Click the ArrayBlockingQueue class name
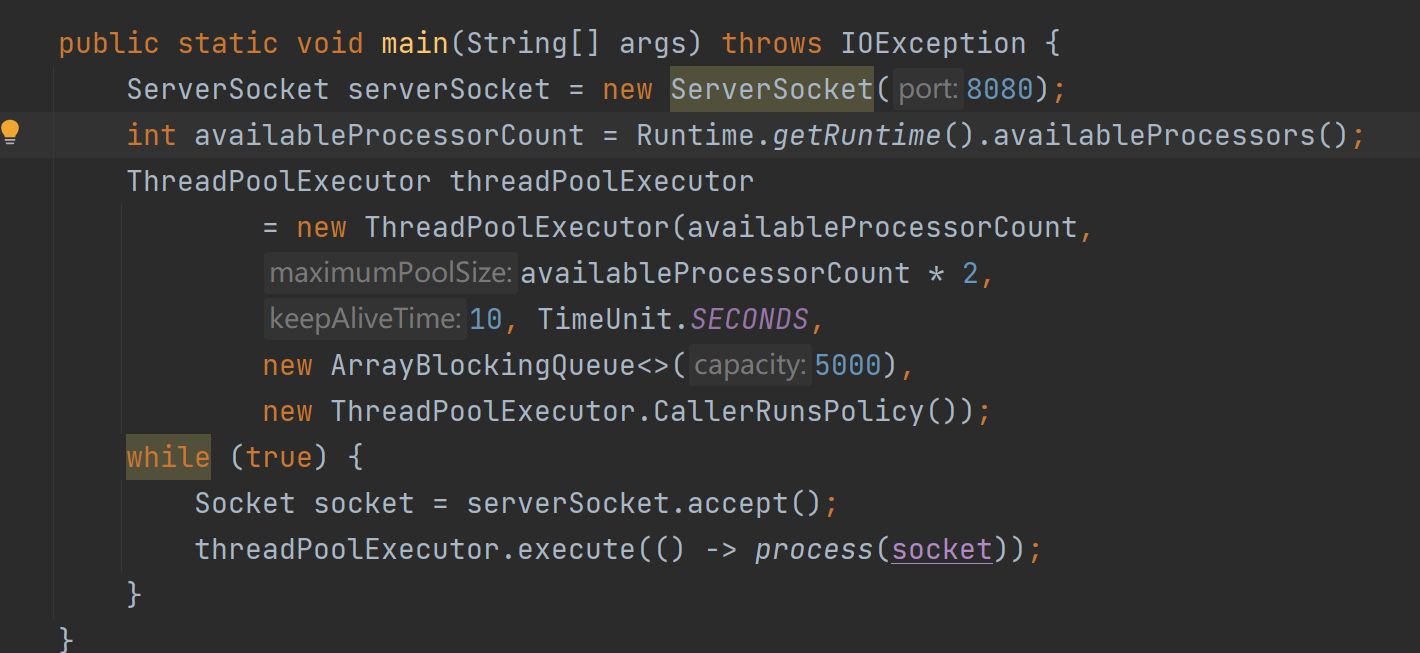Screen dimensions: 1420x653 pos(483,365)
